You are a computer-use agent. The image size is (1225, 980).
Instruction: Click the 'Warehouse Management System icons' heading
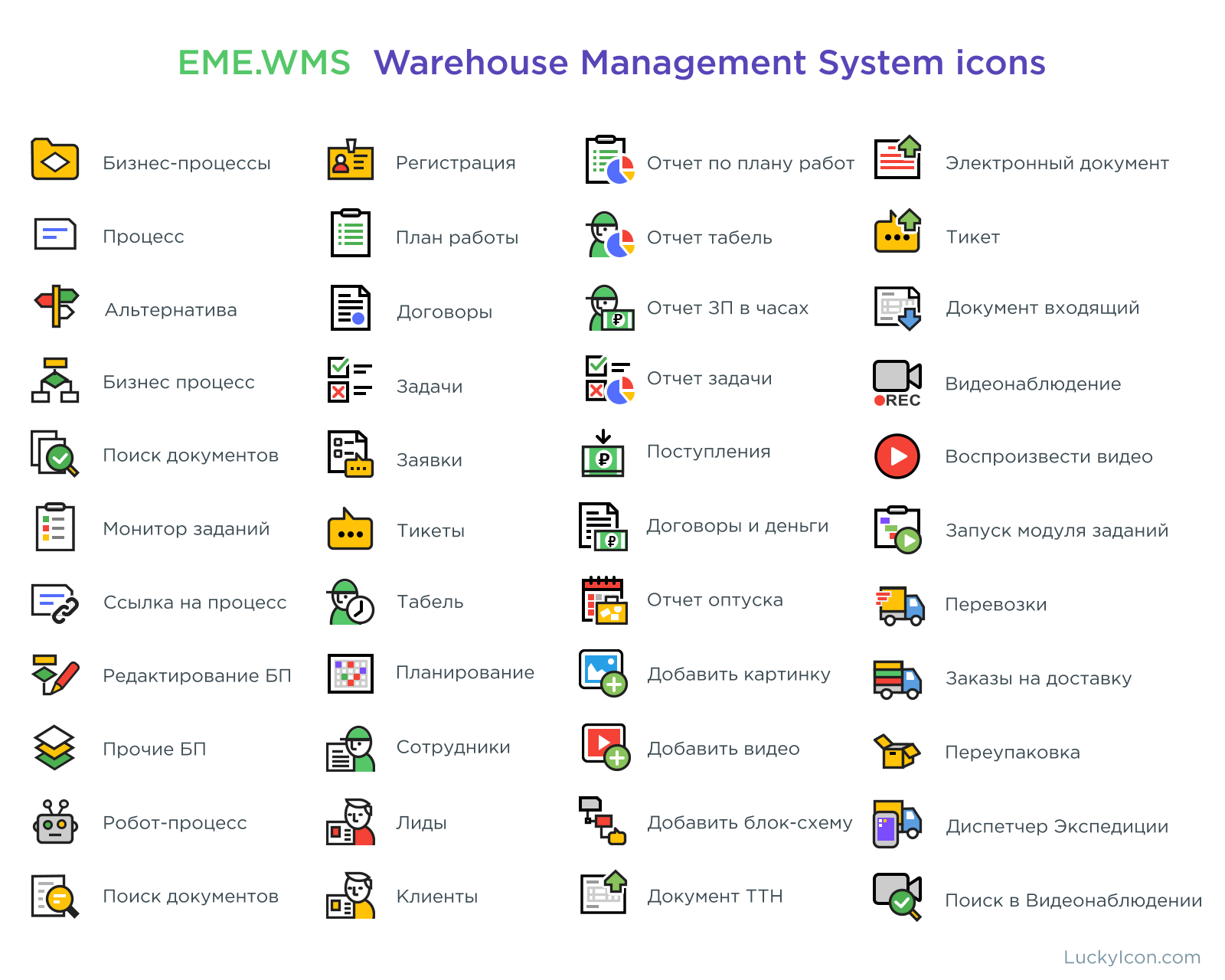(710, 62)
